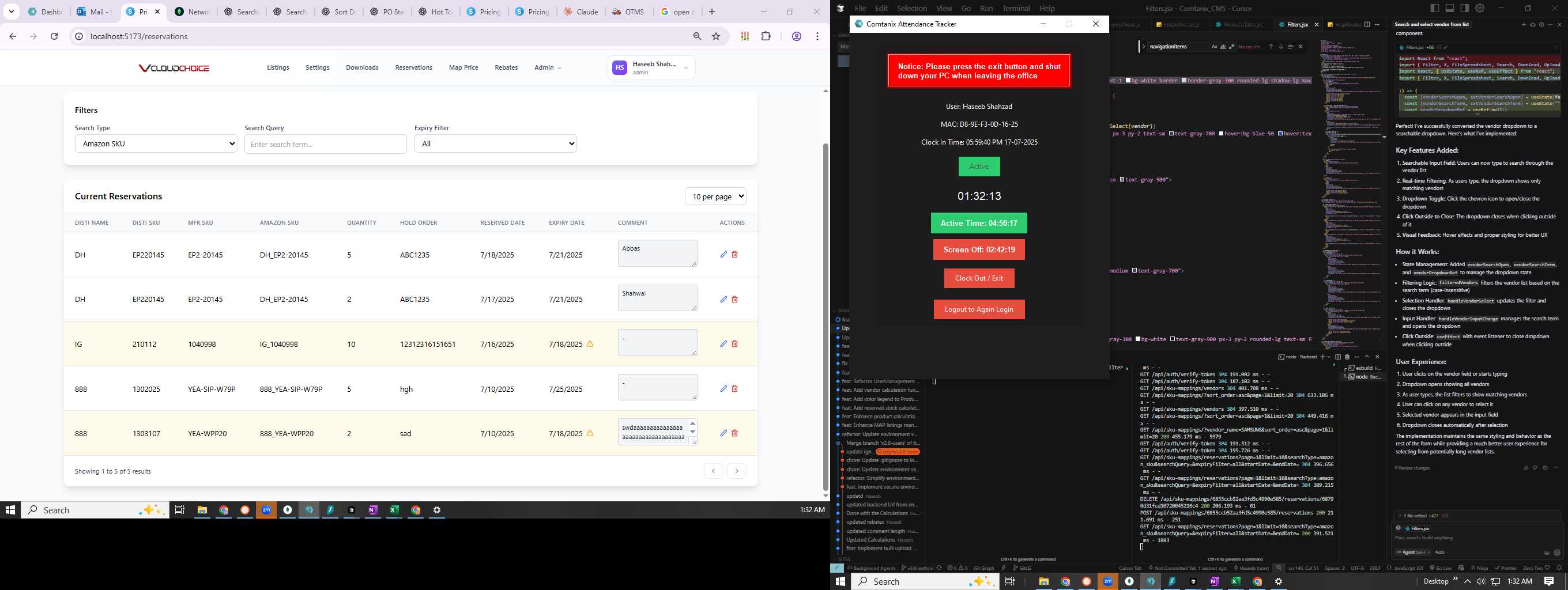
Task: Click the Abbas comment text area
Action: [657, 253]
